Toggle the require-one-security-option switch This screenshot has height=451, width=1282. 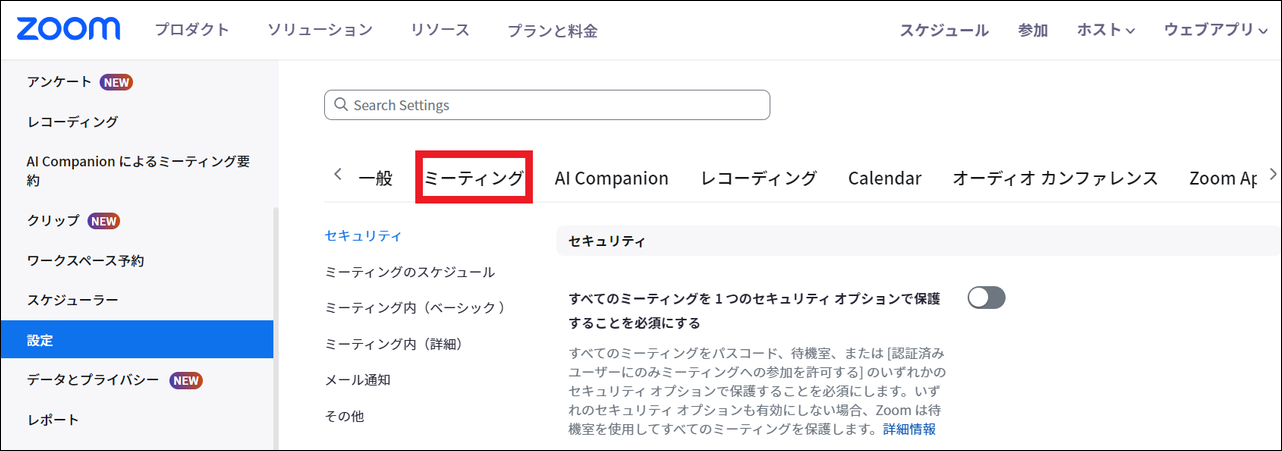pos(986,297)
